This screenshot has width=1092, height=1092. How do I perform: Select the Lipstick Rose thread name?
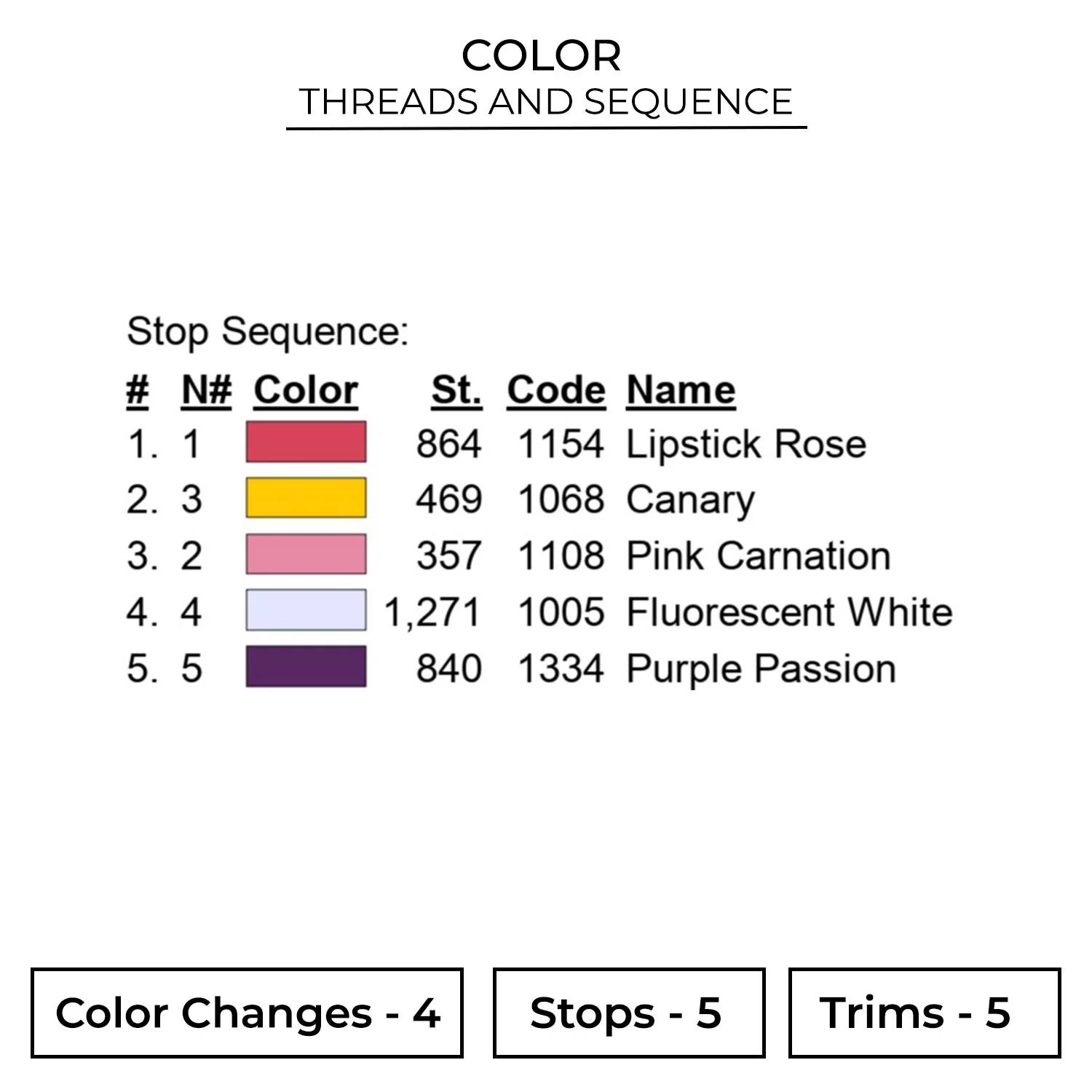746,444
